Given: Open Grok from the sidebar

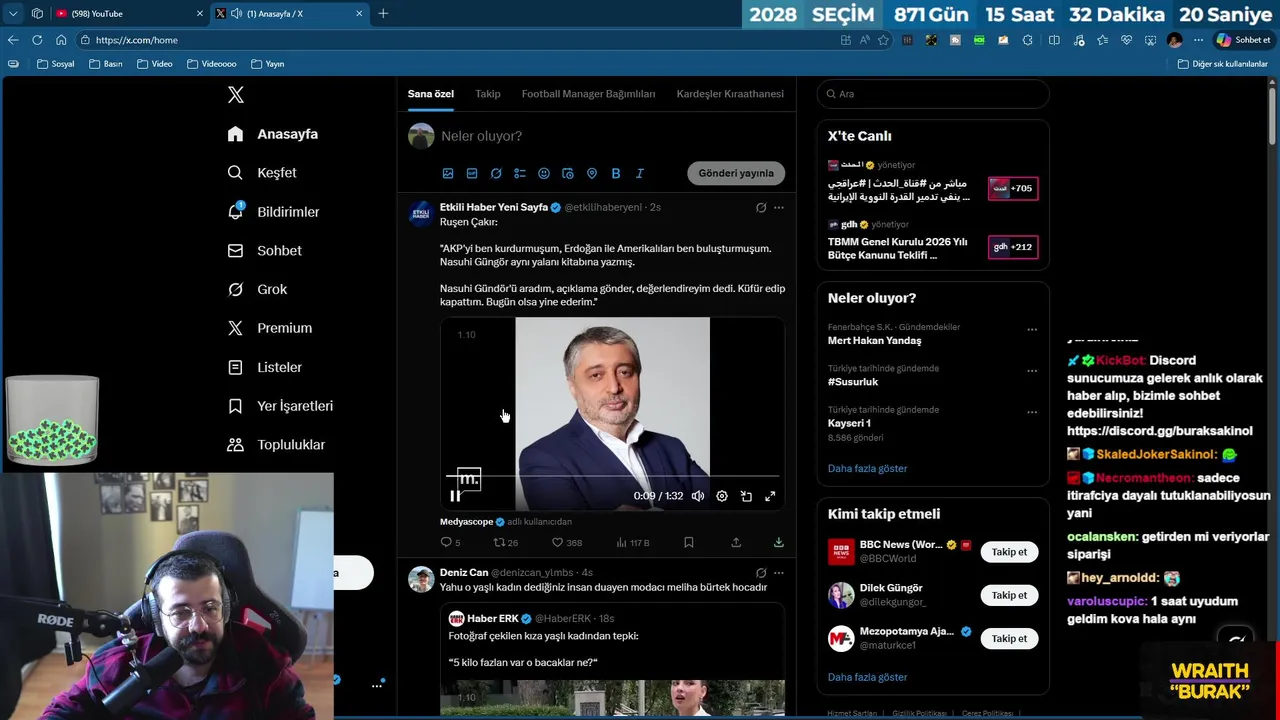Looking at the screenshot, I should [x=258, y=289].
